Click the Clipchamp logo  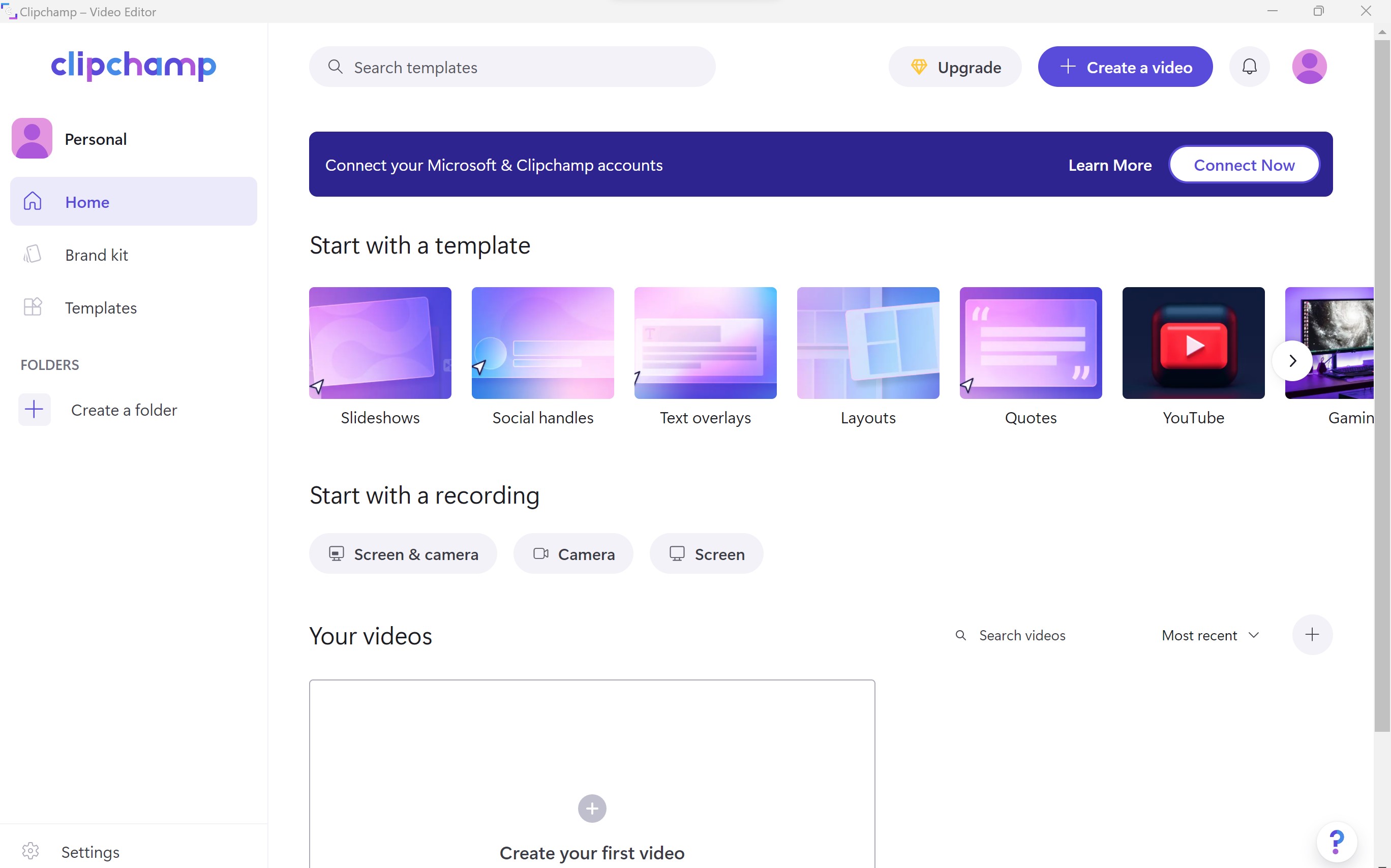[133, 66]
